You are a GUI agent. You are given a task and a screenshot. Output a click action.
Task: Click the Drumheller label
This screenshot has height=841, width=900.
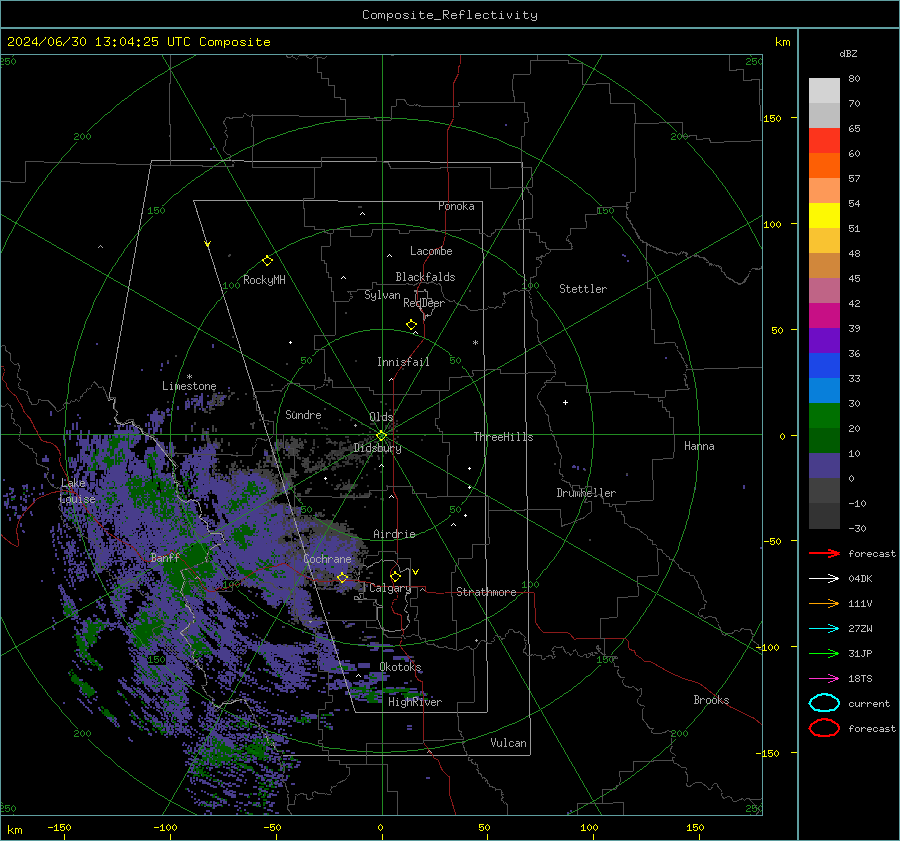pyautogui.click(x=586, y=493)
